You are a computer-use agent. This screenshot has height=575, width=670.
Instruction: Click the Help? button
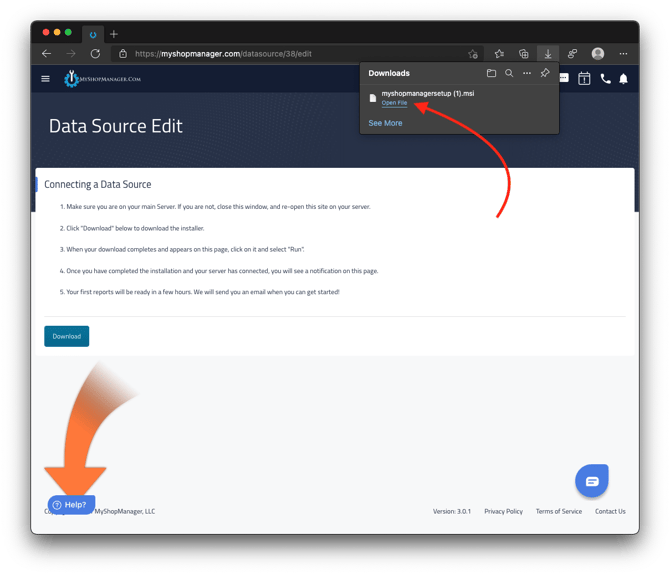coord(71,505)
